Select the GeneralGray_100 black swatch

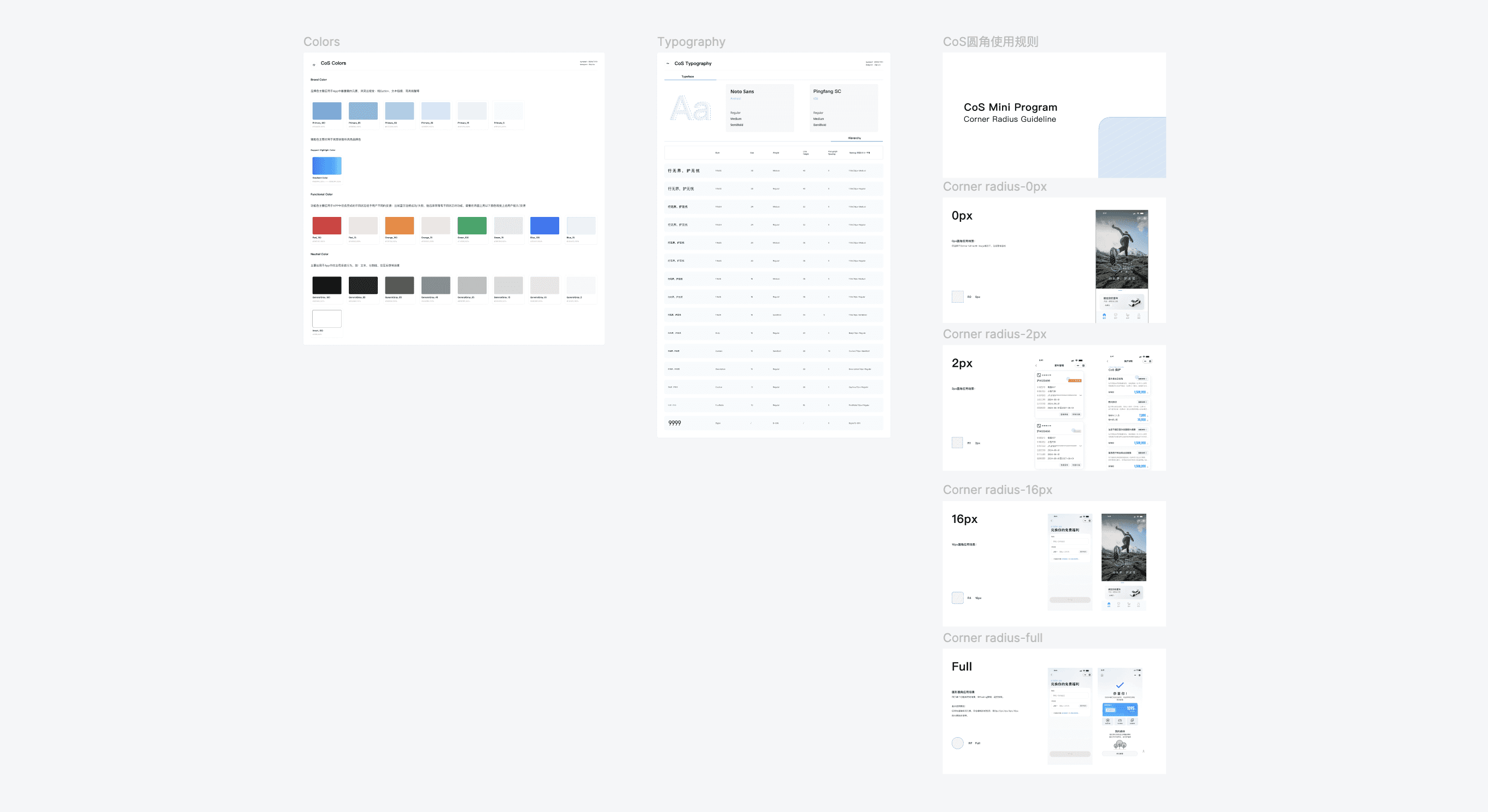tap(326, 285)
